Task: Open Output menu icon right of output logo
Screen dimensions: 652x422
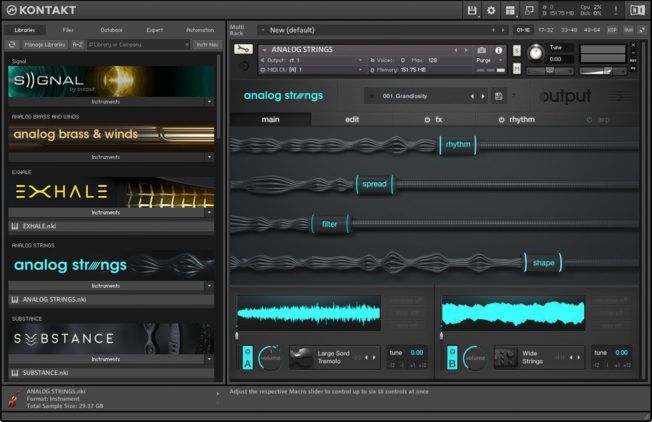Action: (x=617, y=96)
